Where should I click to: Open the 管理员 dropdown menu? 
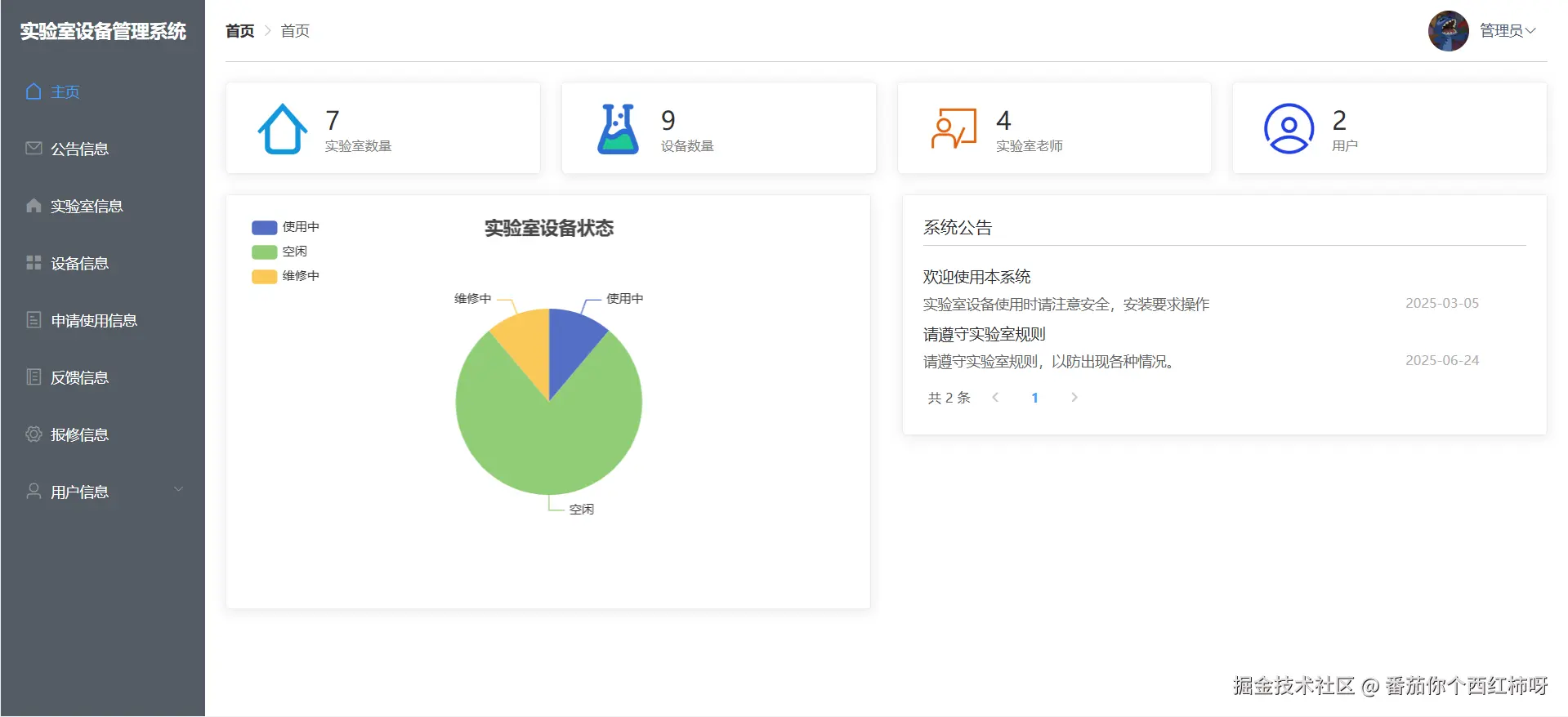[x=1508, y=31]
